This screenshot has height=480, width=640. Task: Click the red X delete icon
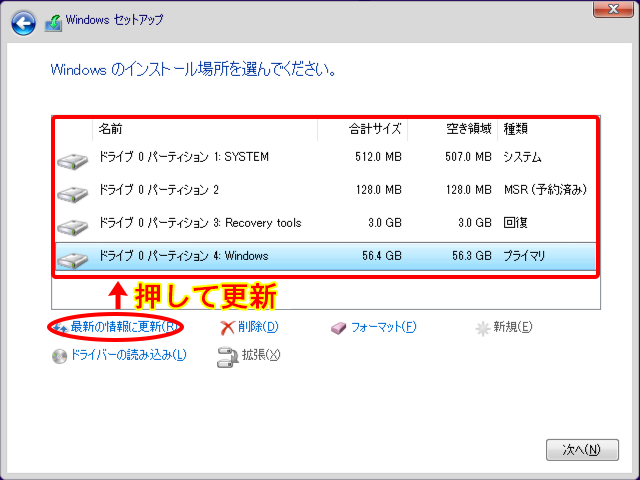coord(228,327)
